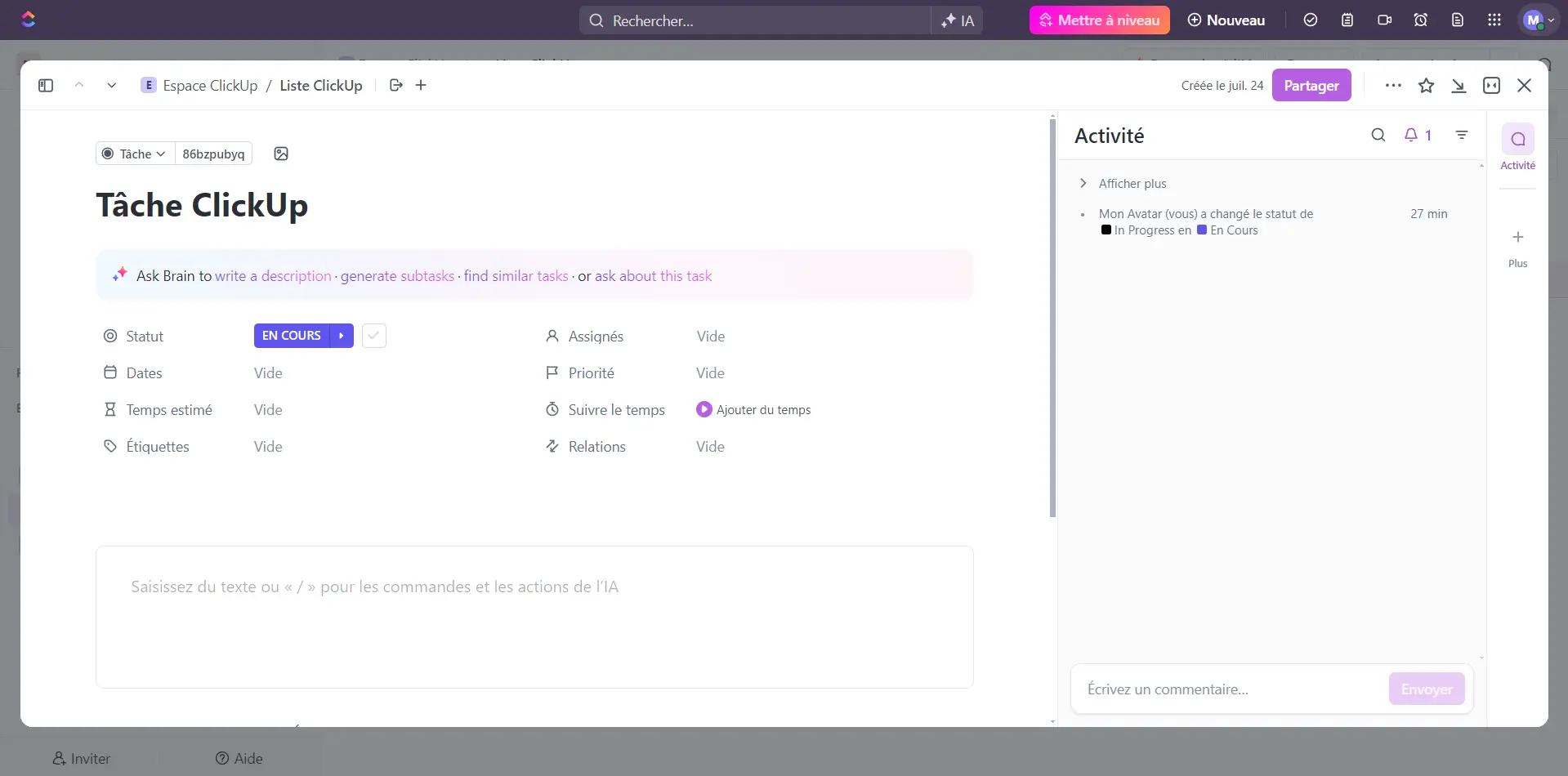Open the Aide help button
The image size is (1568, 776).
[x=239, y=759]
